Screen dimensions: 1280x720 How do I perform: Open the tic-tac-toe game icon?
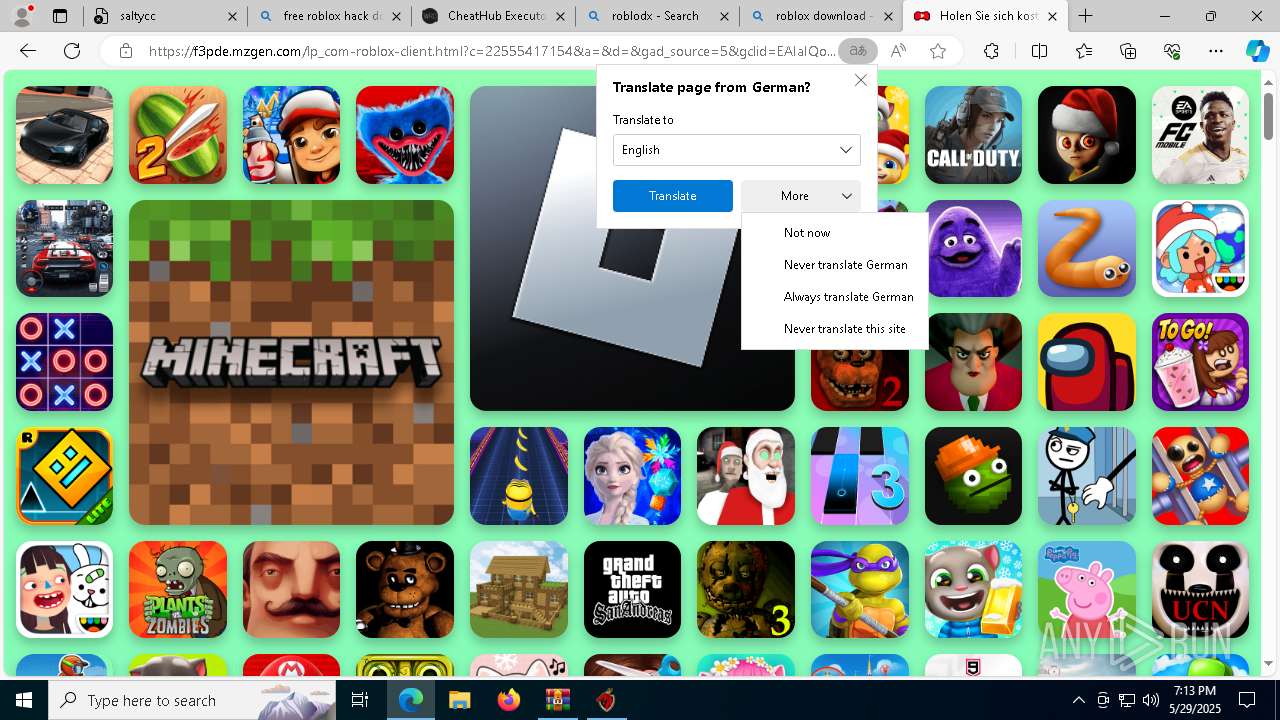point(64,362)
